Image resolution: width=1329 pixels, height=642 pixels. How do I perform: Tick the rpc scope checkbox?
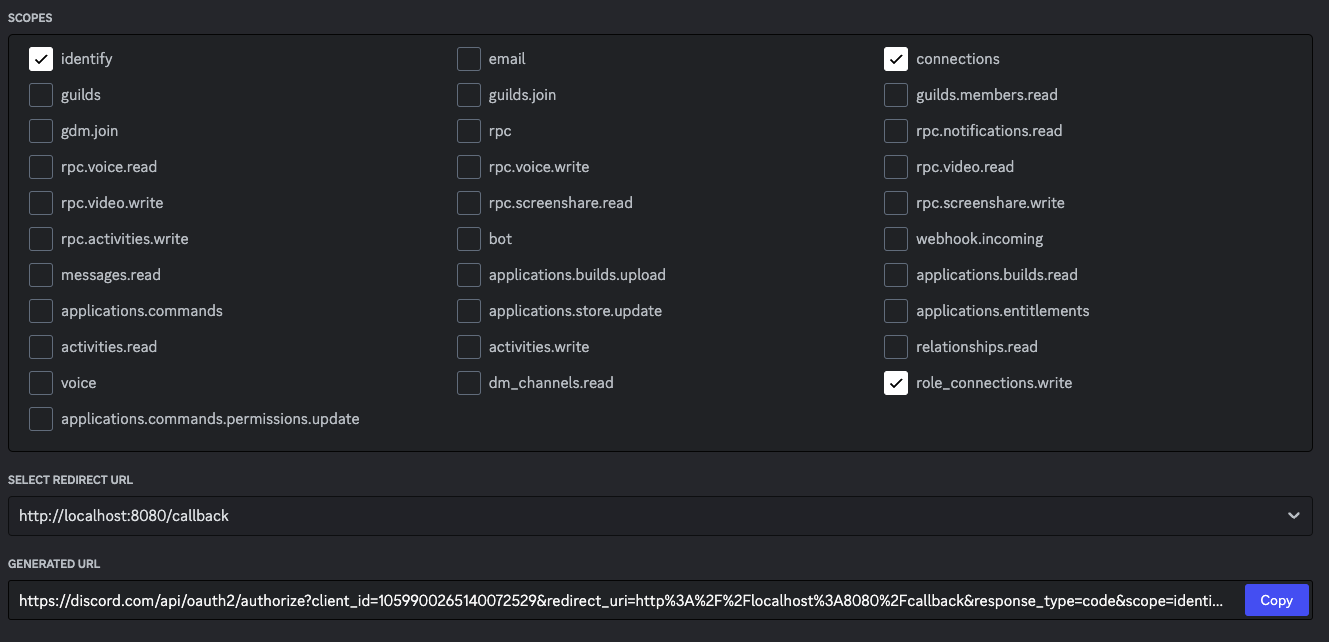click(x=469, y=131)
